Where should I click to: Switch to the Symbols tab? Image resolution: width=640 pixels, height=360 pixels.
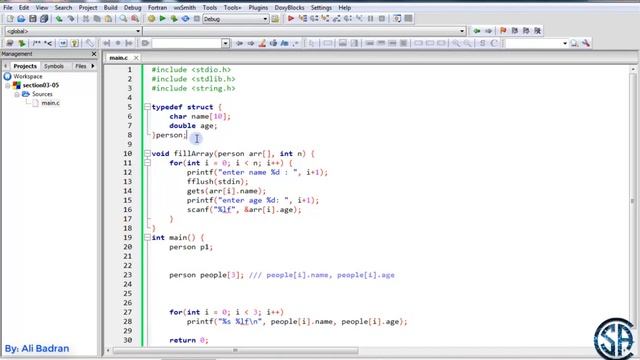54,66
